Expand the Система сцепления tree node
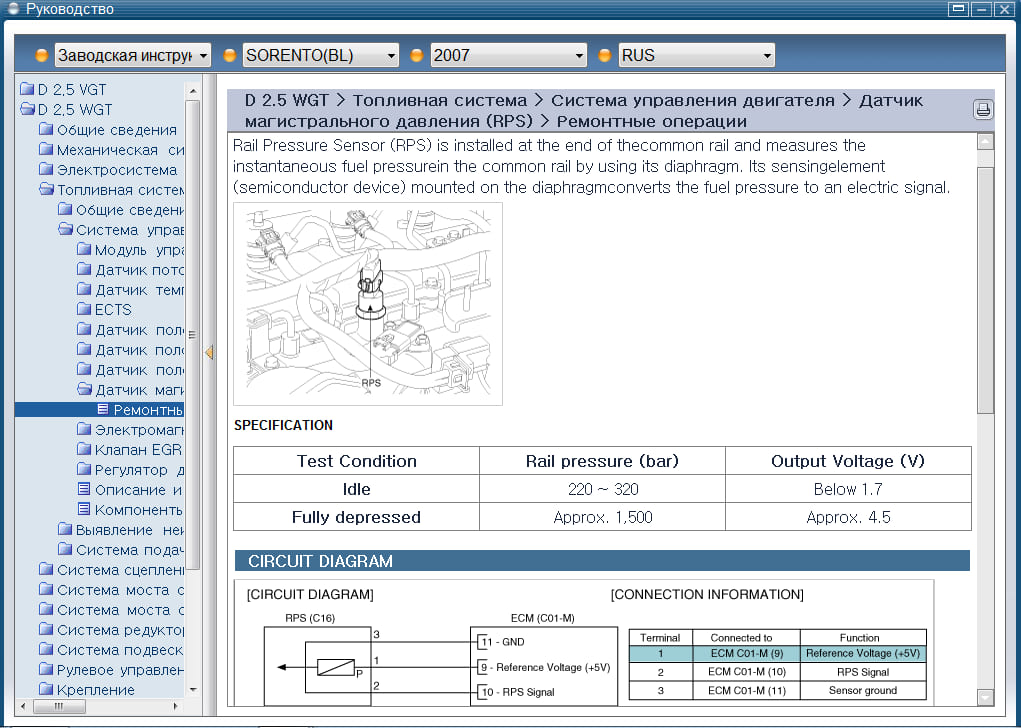The image size is (1021, 728). tap(120, 570)
